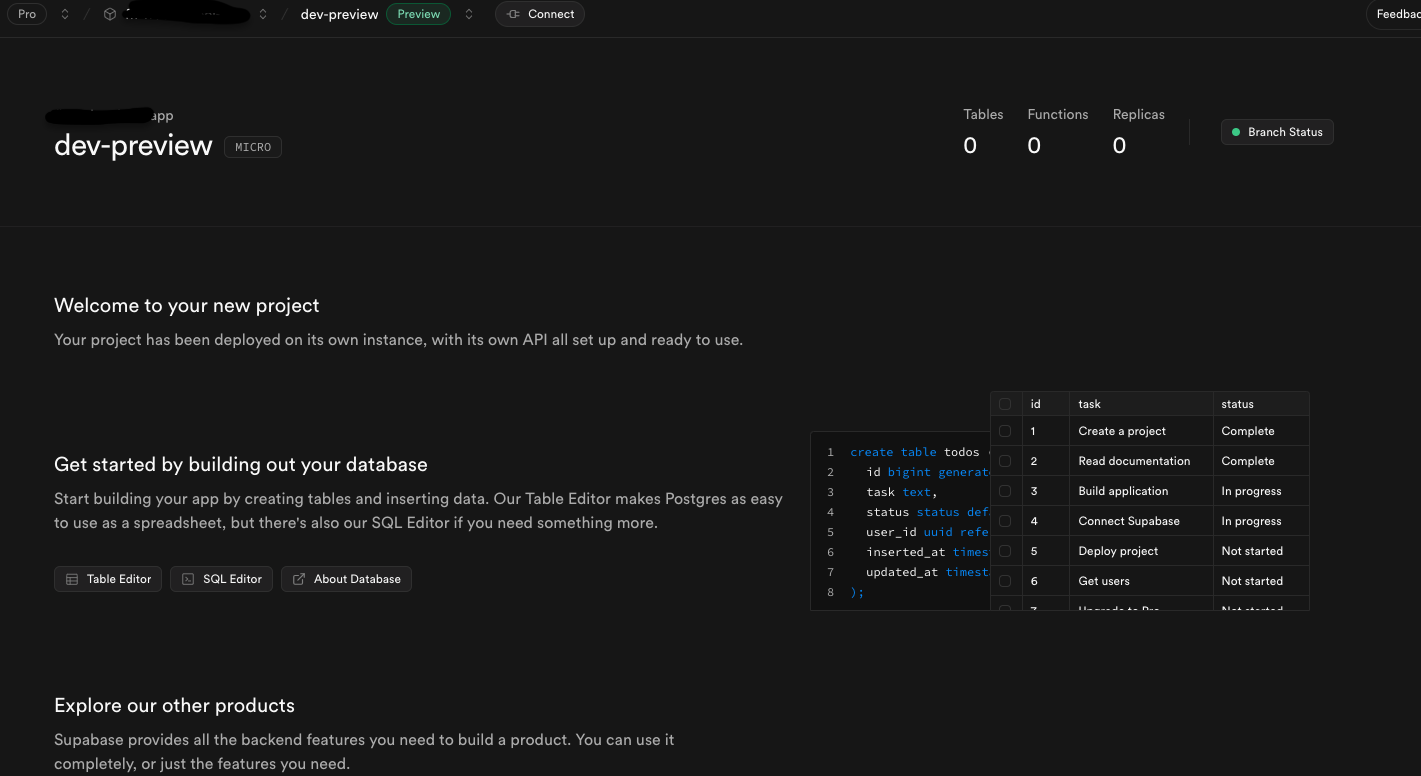The image size is (1421, 776).
Task: Click the Replicas count label
Action: click(1138, 114)
